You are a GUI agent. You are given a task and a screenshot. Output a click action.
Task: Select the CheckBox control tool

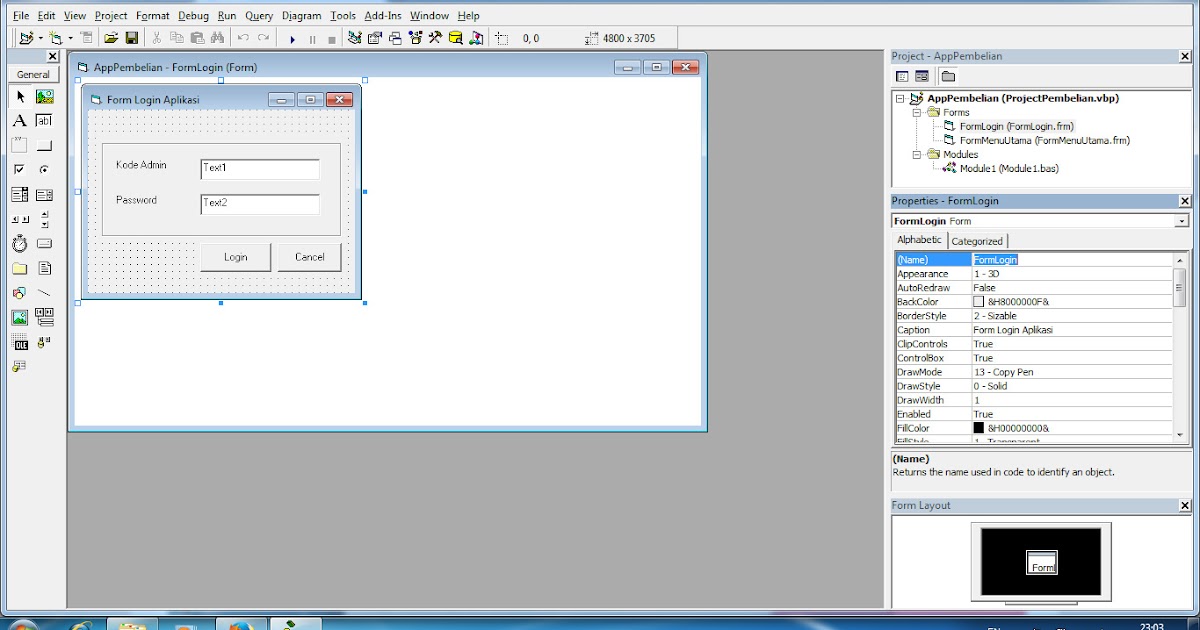click(18, 170)
